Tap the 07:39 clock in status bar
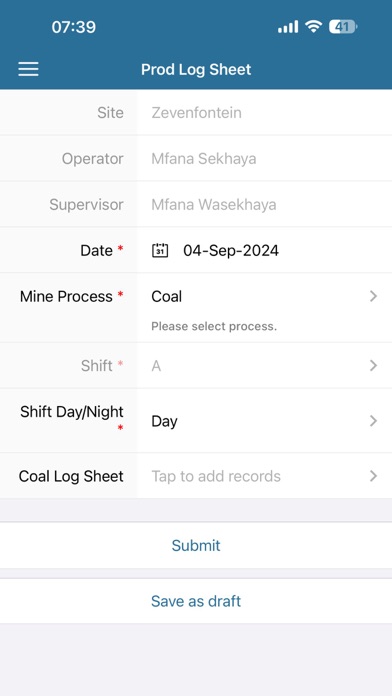This screenshot has width=392, height=696. pyautogui.click(x=73, y=27)
